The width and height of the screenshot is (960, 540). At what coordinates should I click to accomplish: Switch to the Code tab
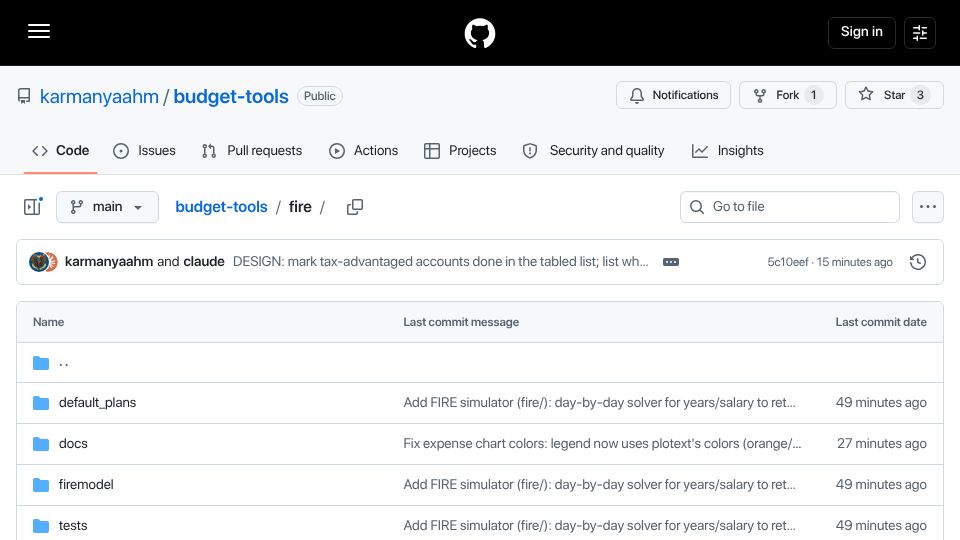pyautogui.click(x=61, y=151)
